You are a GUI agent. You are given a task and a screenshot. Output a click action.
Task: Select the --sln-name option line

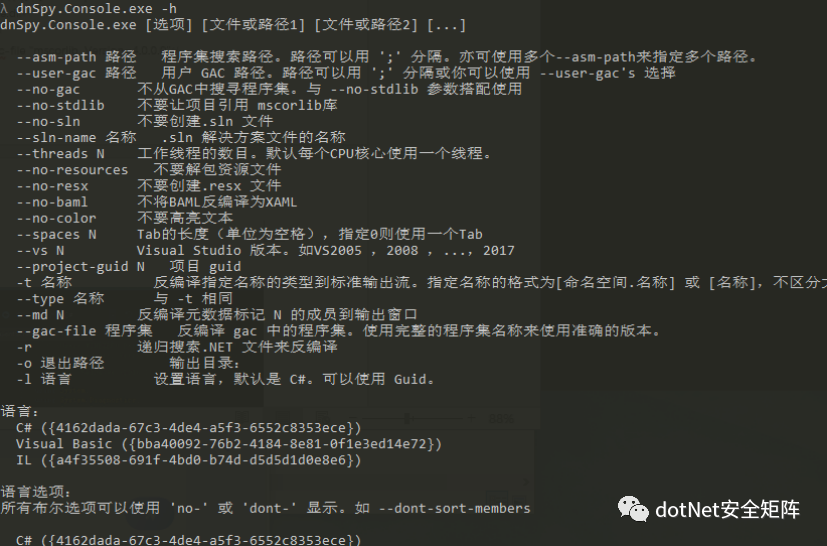click(180, 138)
